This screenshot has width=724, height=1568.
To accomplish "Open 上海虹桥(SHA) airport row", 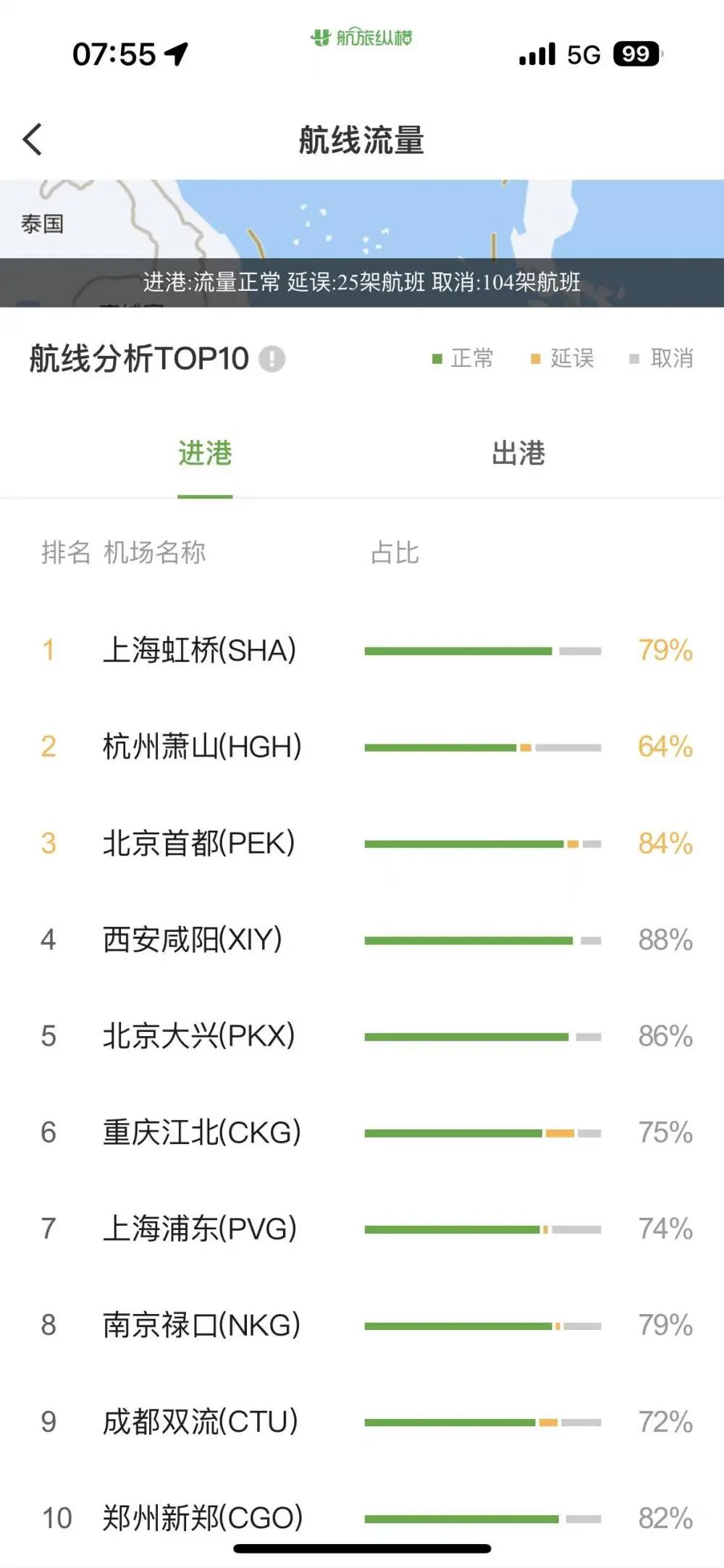I will pos(200,650).
